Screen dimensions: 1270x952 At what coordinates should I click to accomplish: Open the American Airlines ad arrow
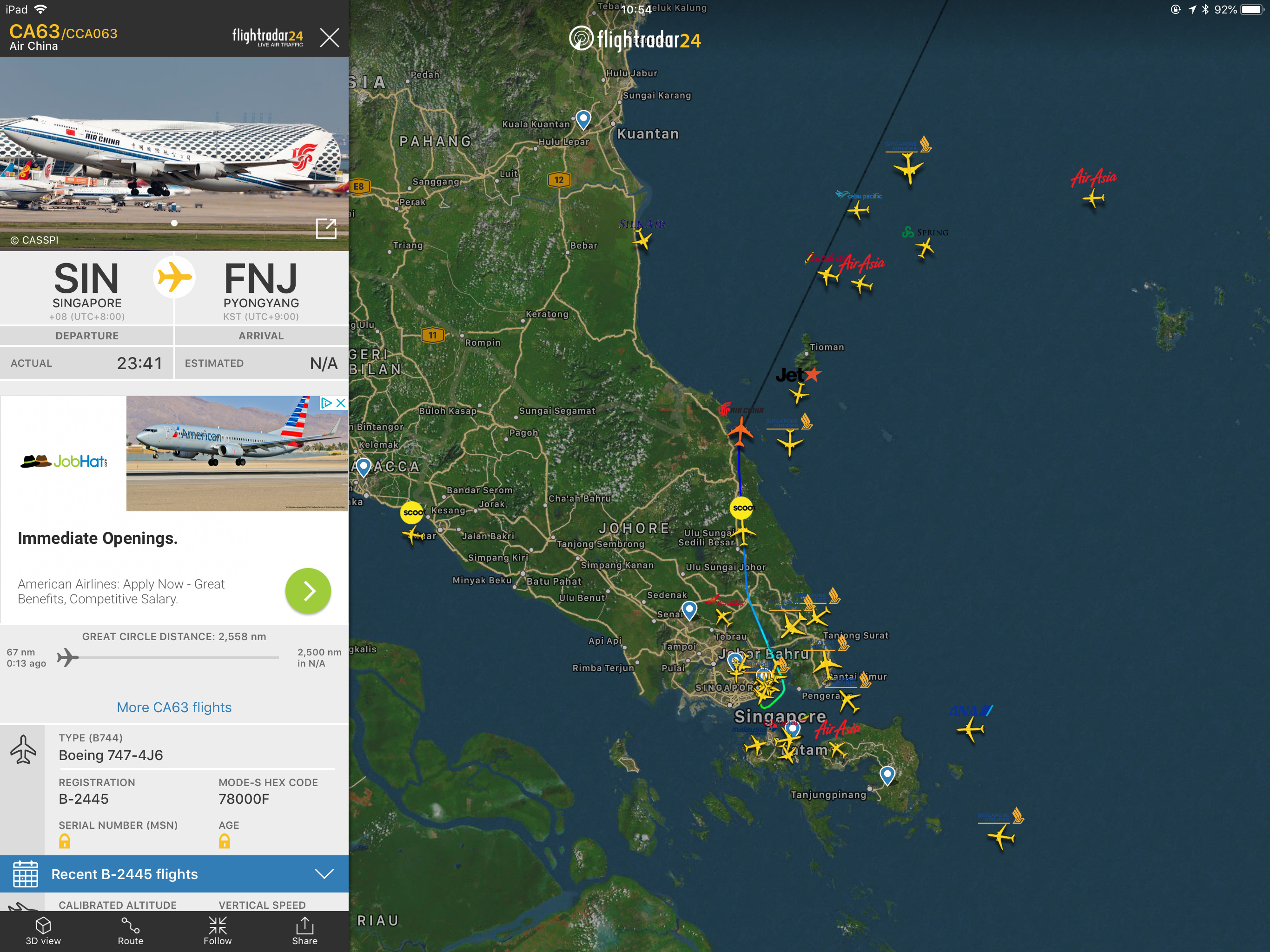tap(308, 591)
